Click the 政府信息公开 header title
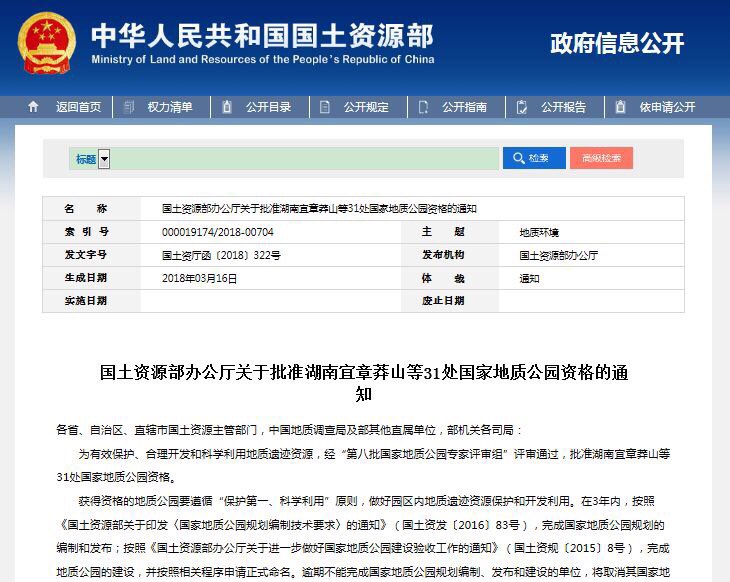Screen dimensions: 730x582 (x=617, y=43)
